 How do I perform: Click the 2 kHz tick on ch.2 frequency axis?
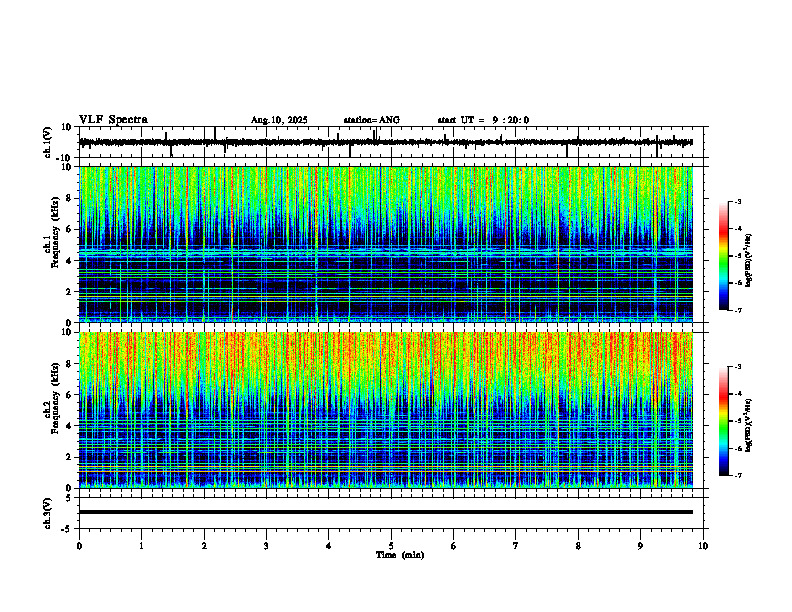[70, 457]
